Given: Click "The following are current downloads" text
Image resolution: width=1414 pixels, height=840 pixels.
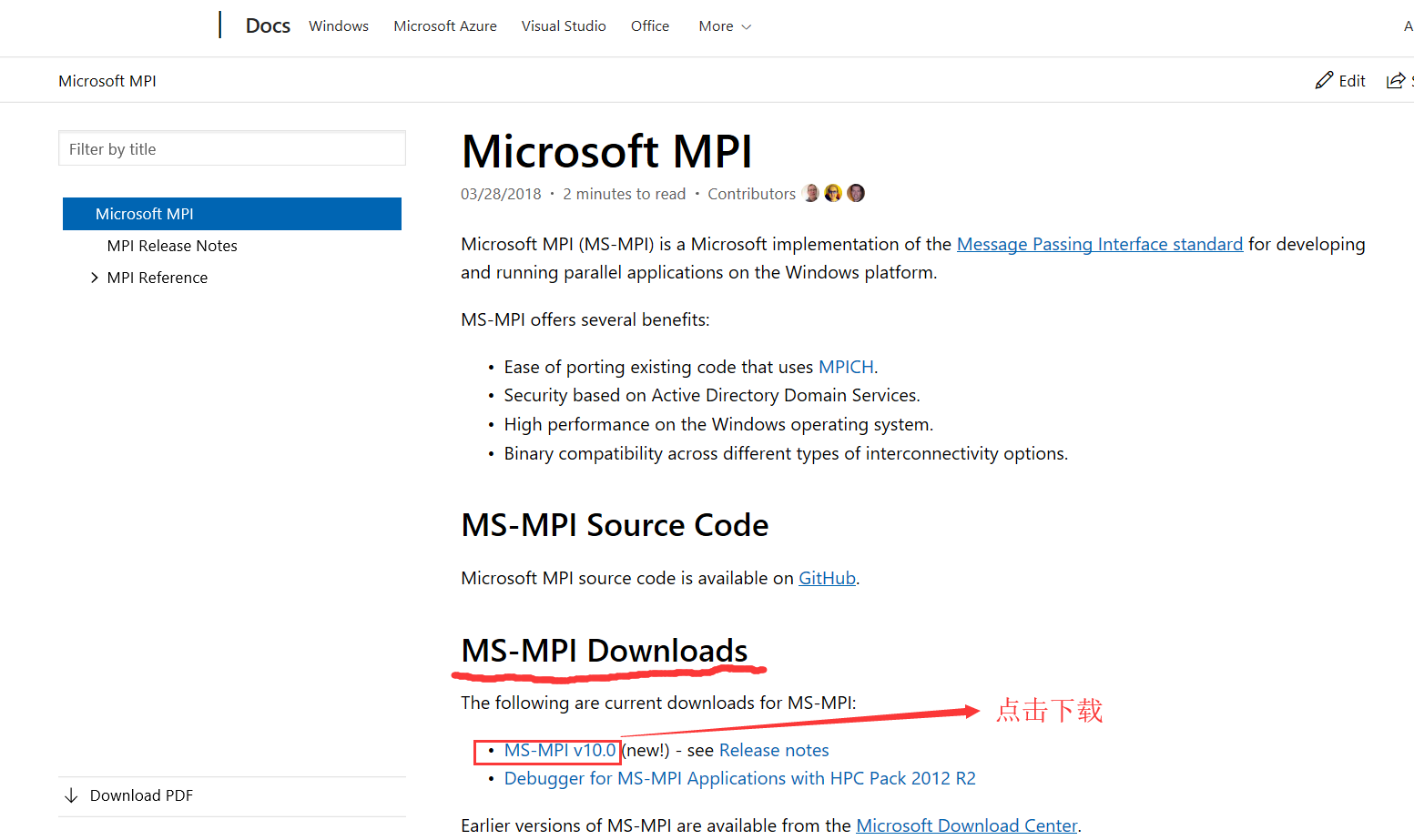Looking at the screenshot, I should (x=658, y=703).
